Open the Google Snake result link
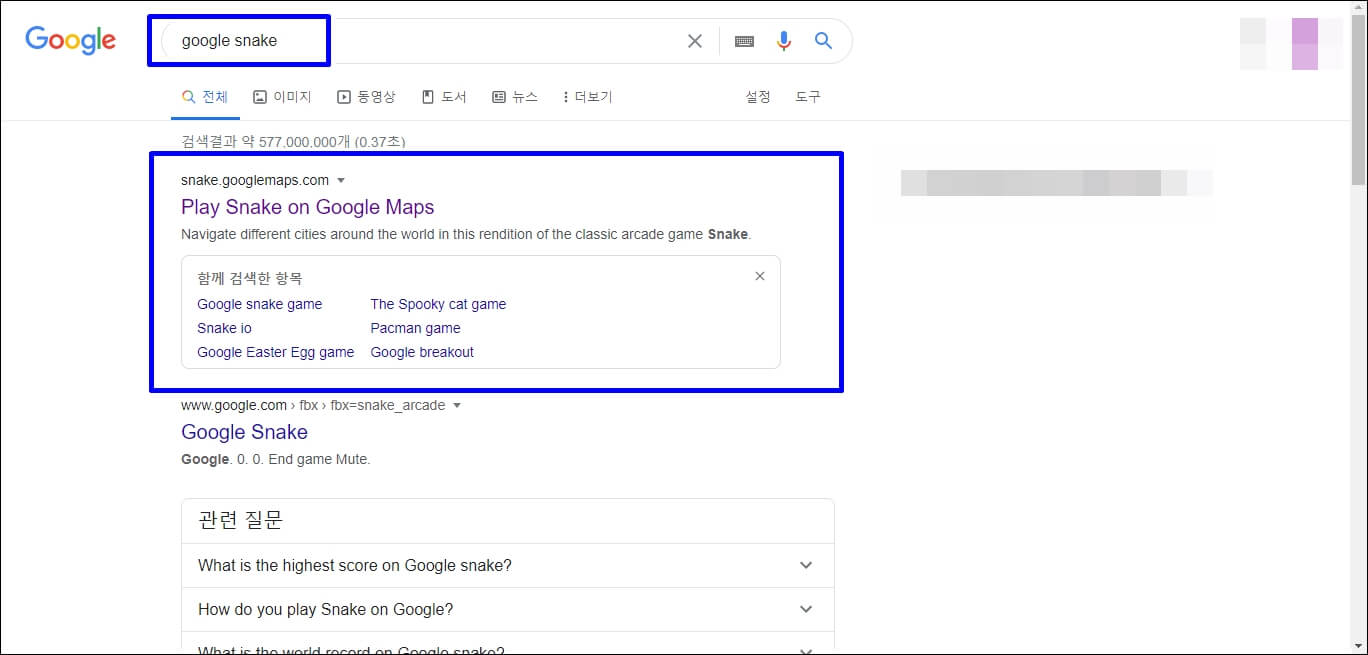 [244, 432]
